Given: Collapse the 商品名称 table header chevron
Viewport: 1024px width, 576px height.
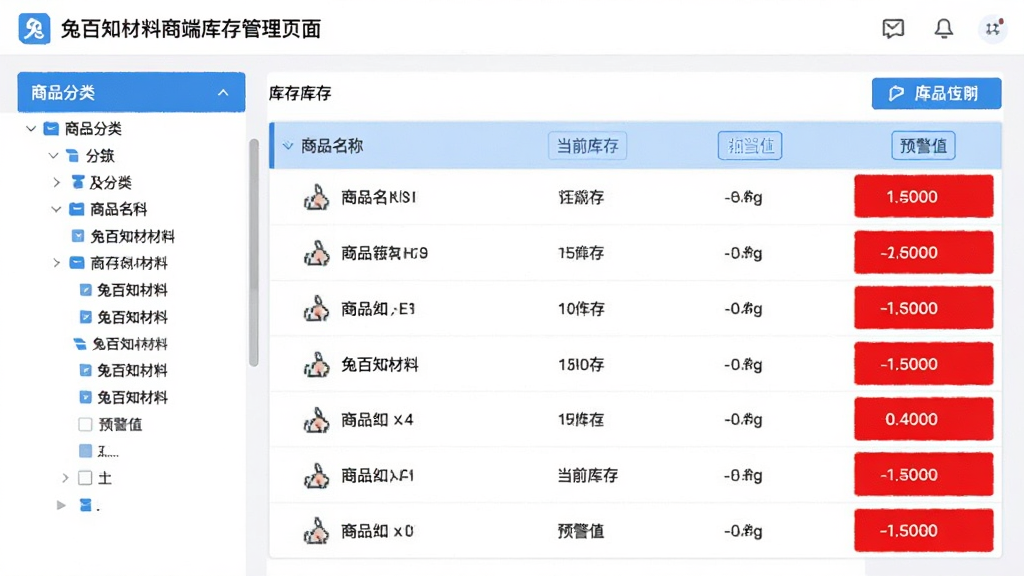Looking at the screenshot, I should pyautogui.click(x=288, y=146).
